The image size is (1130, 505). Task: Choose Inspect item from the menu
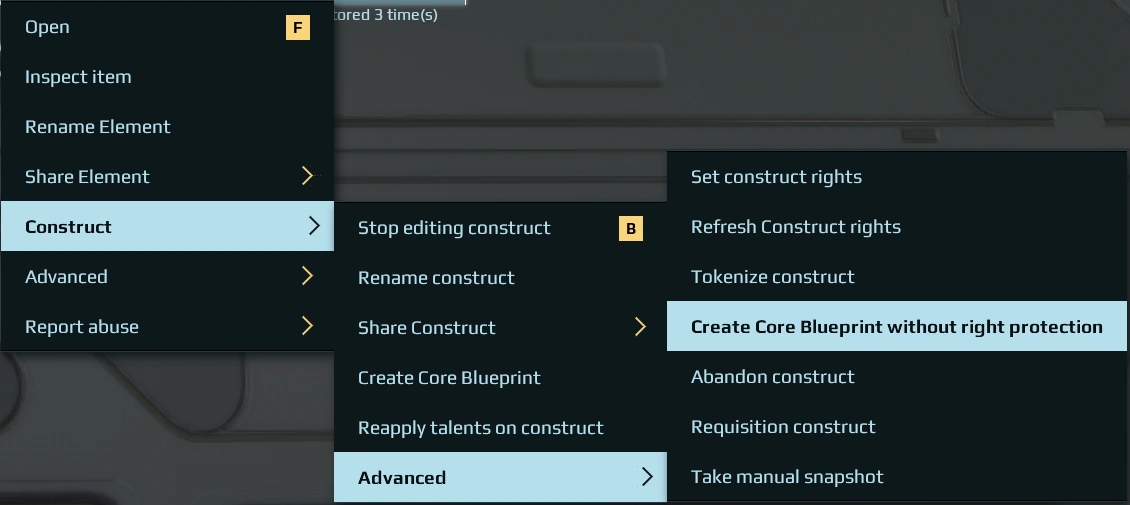pyautogui.click(x=78, y=77)
